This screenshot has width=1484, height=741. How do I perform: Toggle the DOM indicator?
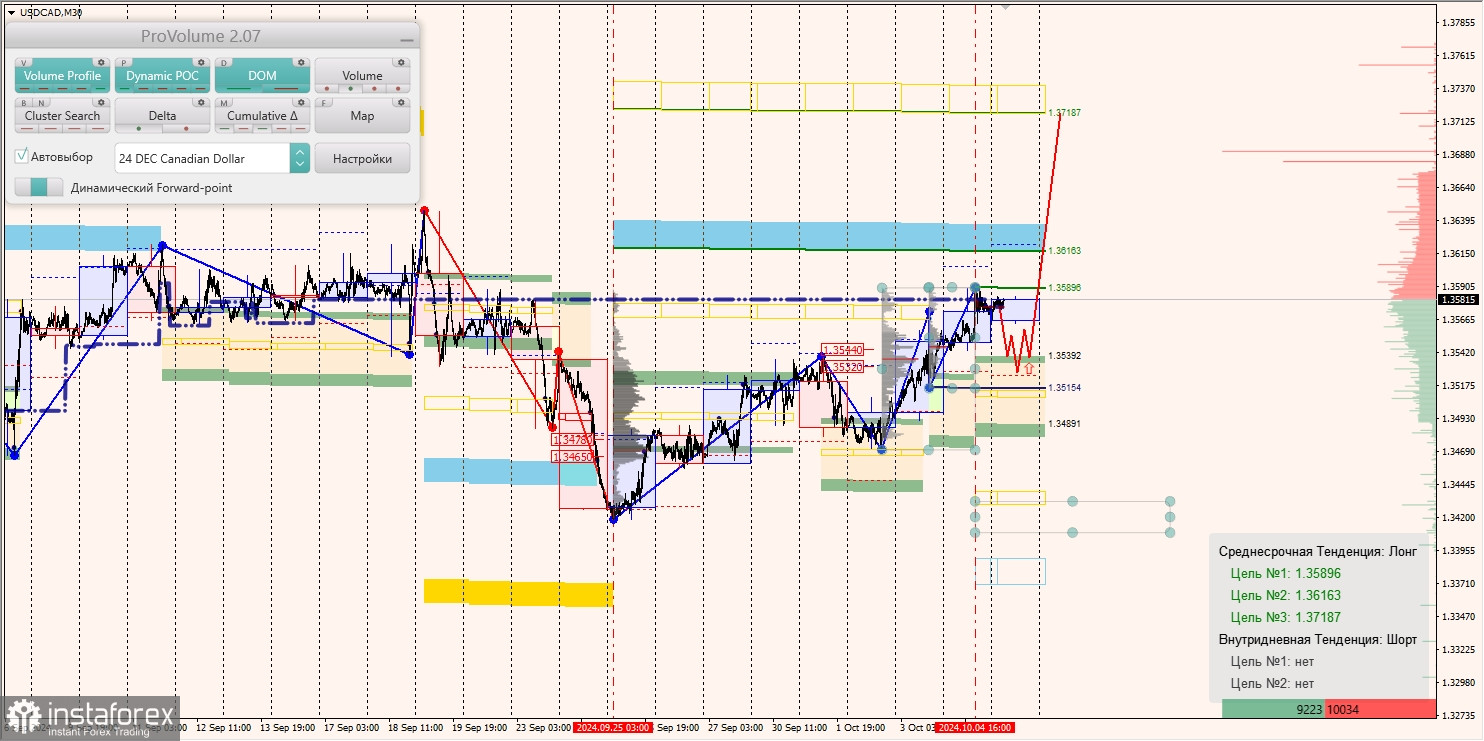262,76
